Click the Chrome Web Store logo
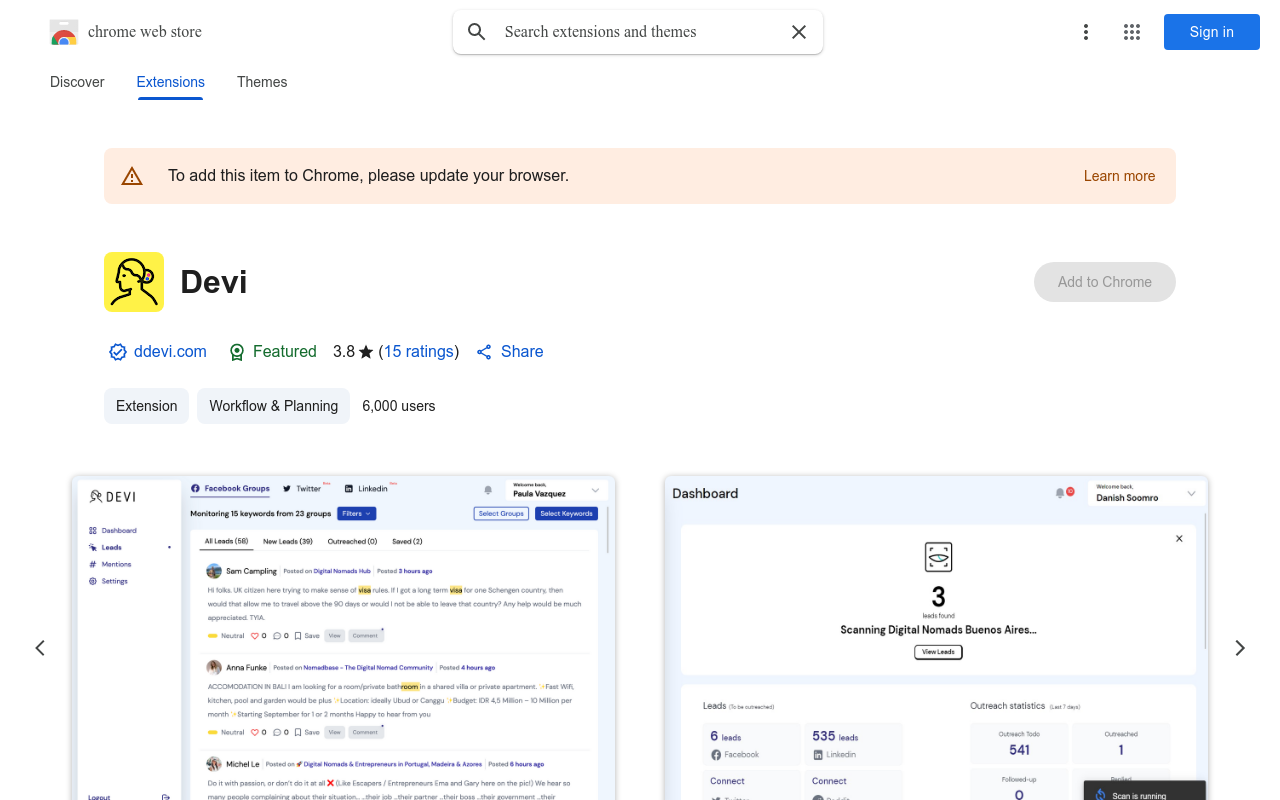 point(64,32)
